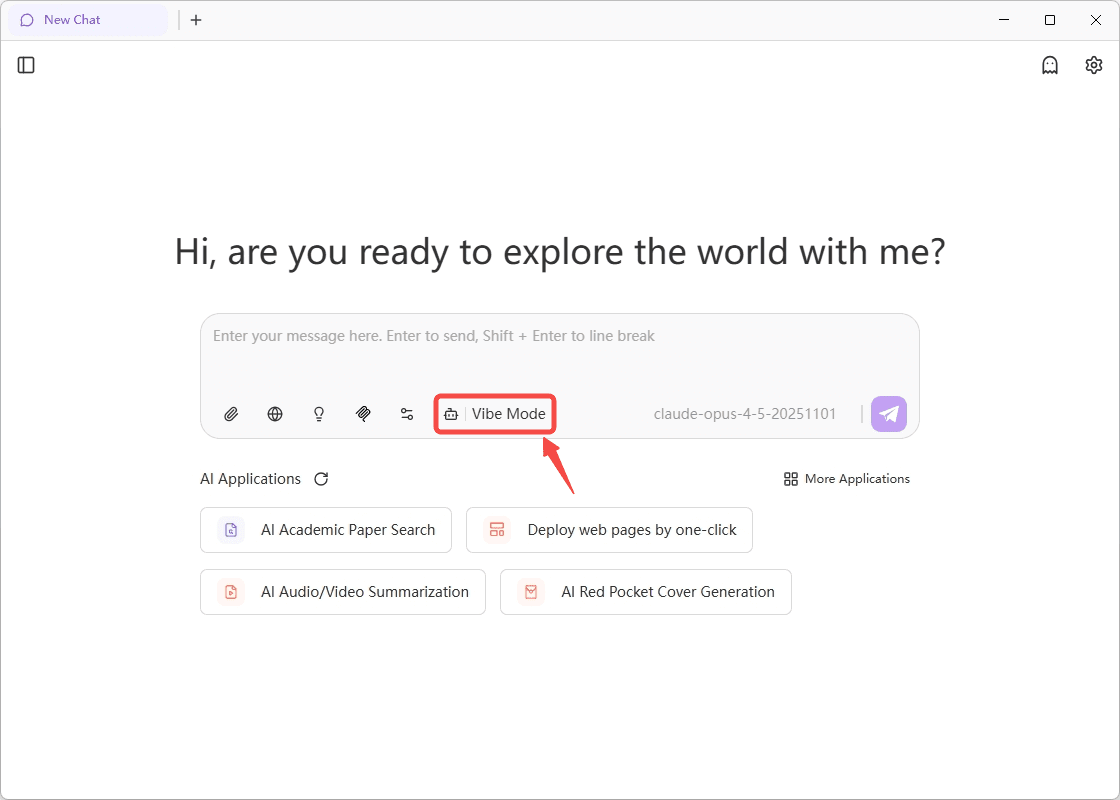Open AI Red Pocket Cover Generation

(x=646, y=592)
